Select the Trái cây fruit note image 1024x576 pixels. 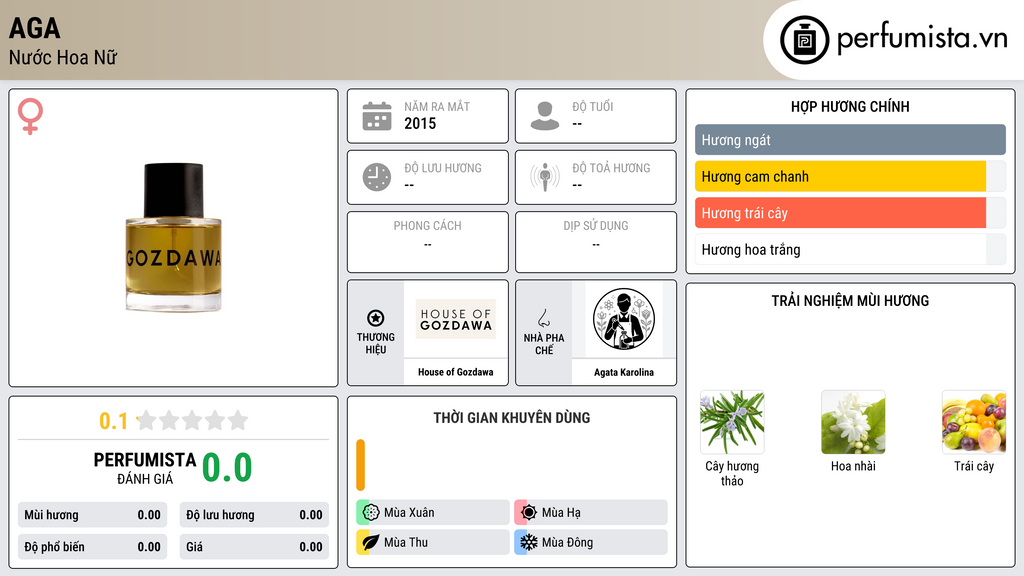[x=974, y=423]
